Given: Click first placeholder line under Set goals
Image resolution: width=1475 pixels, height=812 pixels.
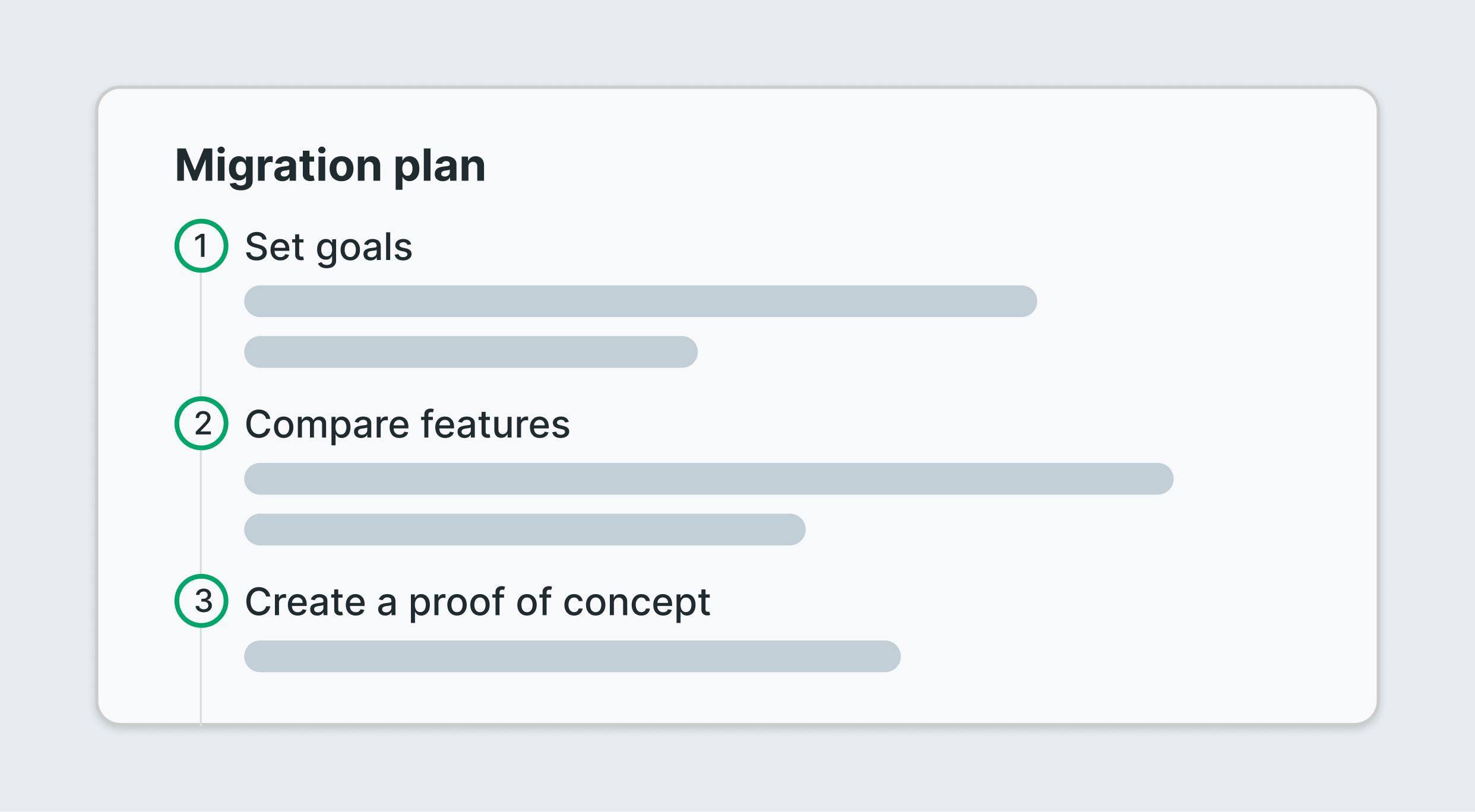Looking at the screenshot, I should pos(641,302).
